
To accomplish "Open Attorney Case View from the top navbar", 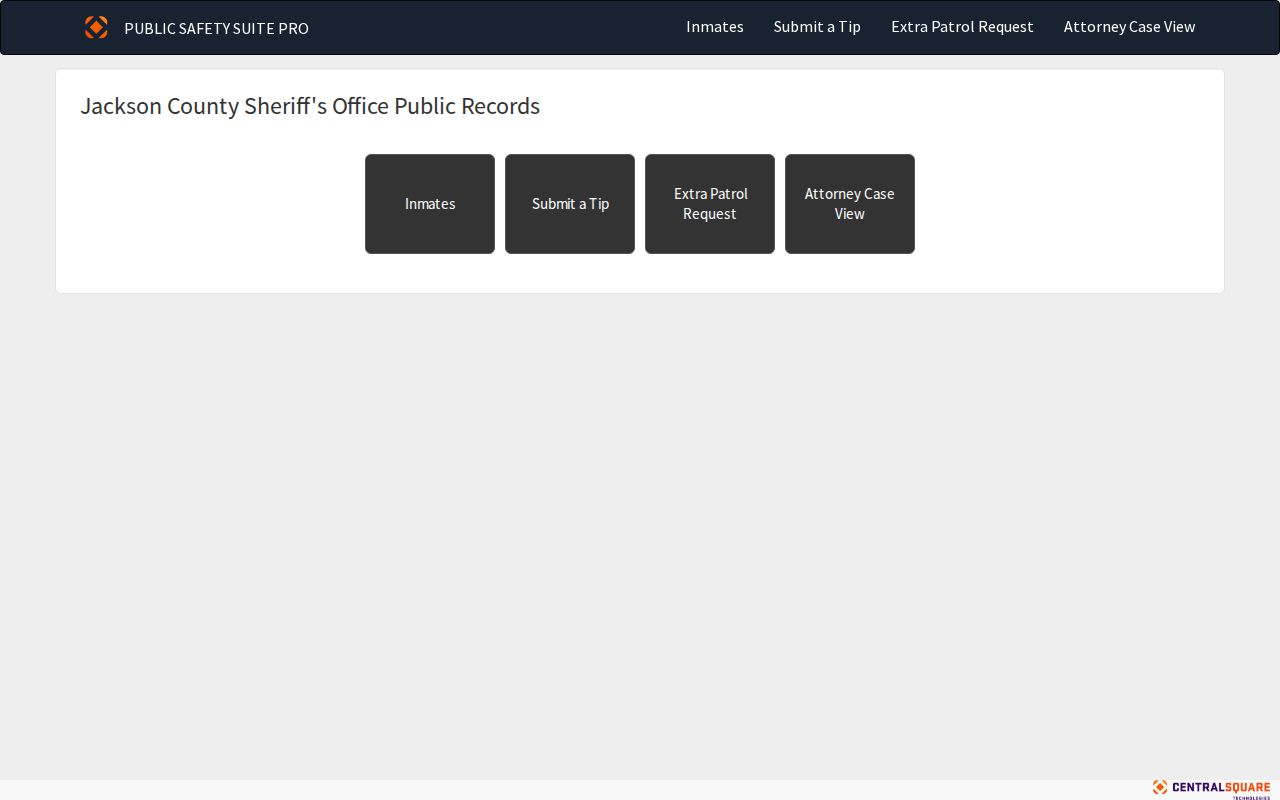I will tap(1129, 27).
